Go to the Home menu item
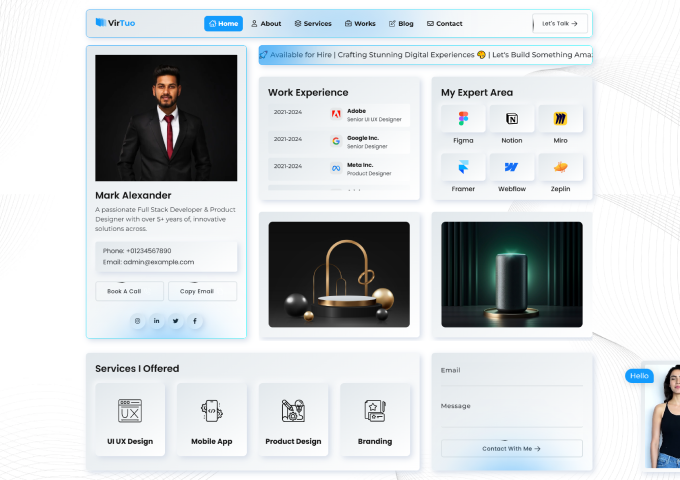The width and height of the screenshot is (680, 480). click(224, 23)
